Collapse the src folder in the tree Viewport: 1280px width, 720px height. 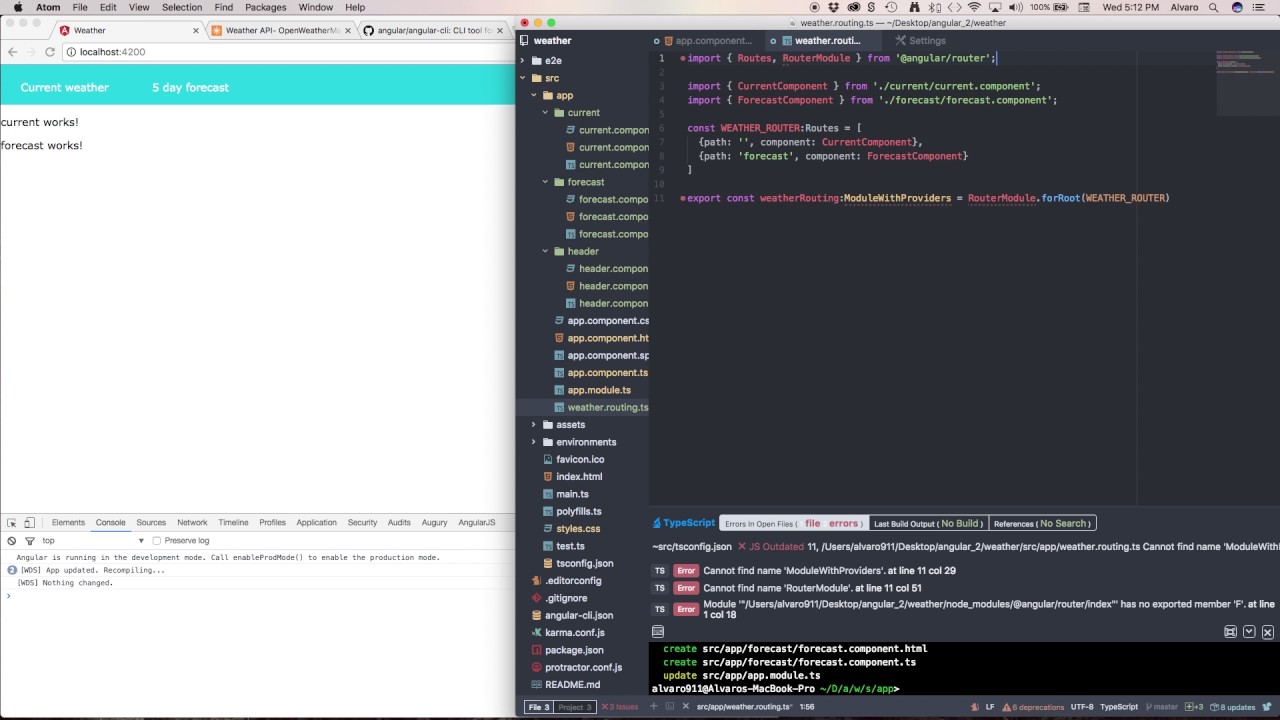(523, 78)
